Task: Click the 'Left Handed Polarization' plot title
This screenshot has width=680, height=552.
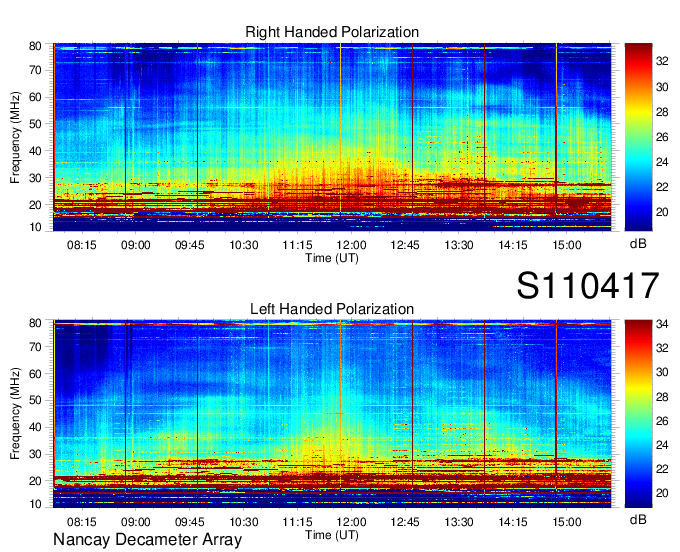Action: pyautogui.click(x=332, y=309)
